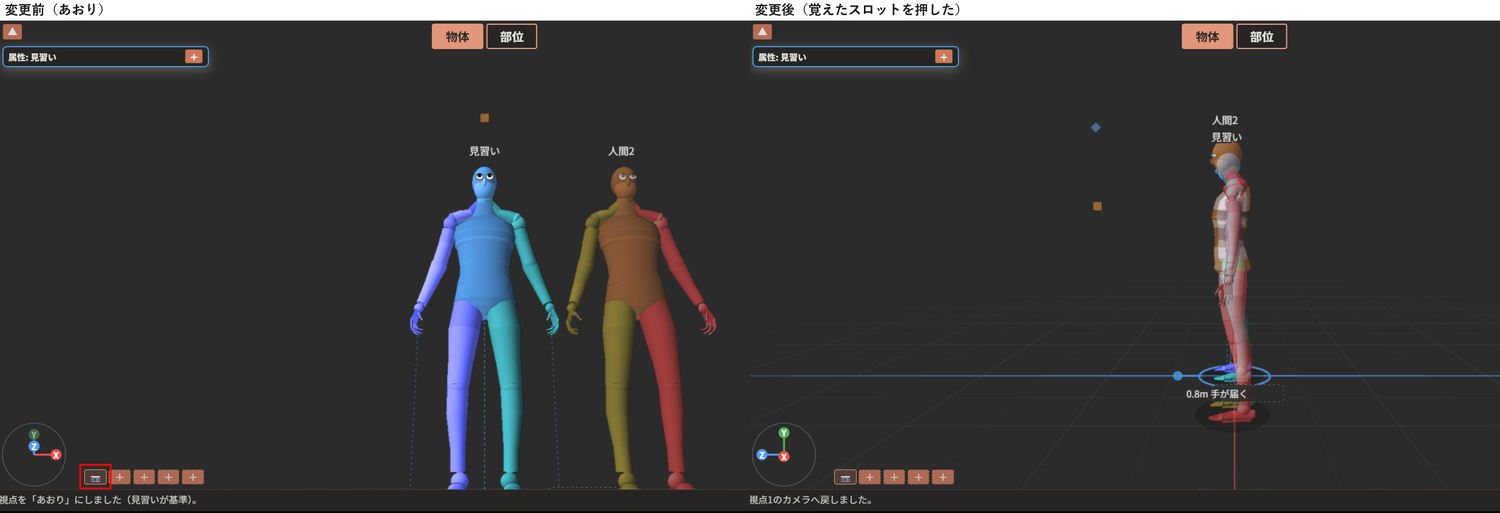
Task: Click the saved camera slot 1 in the after view
Action: coord(846,478)
